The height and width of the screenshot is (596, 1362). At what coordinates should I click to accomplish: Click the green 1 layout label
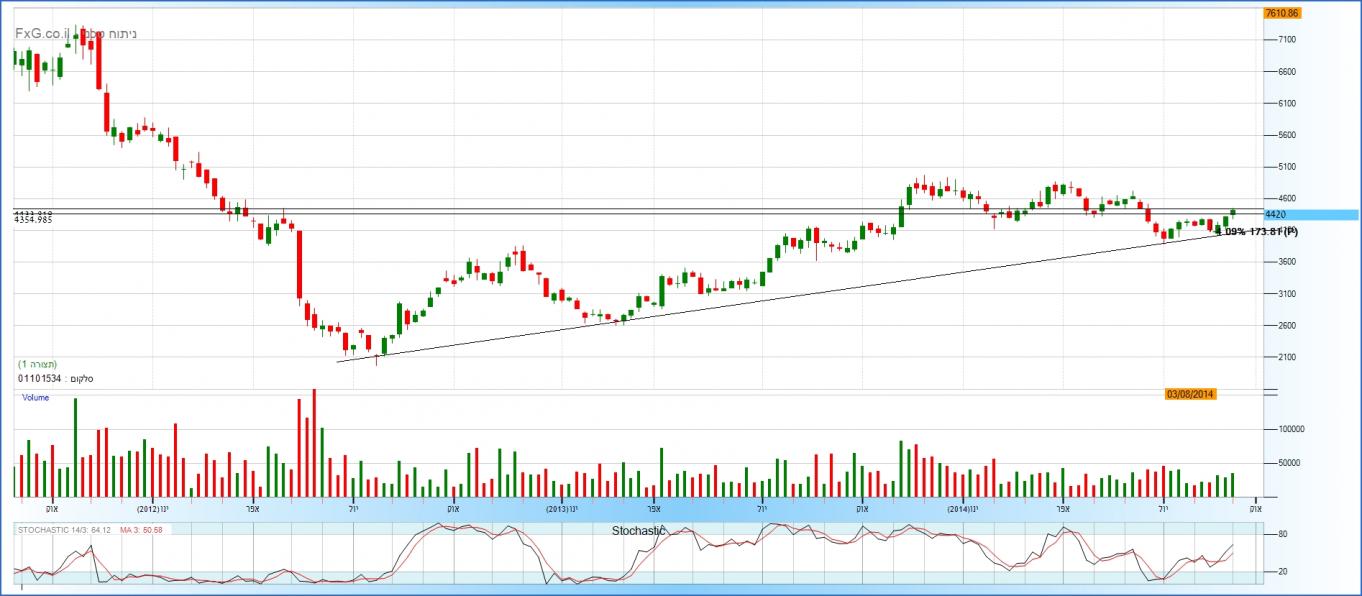click(x=38, y=364)
